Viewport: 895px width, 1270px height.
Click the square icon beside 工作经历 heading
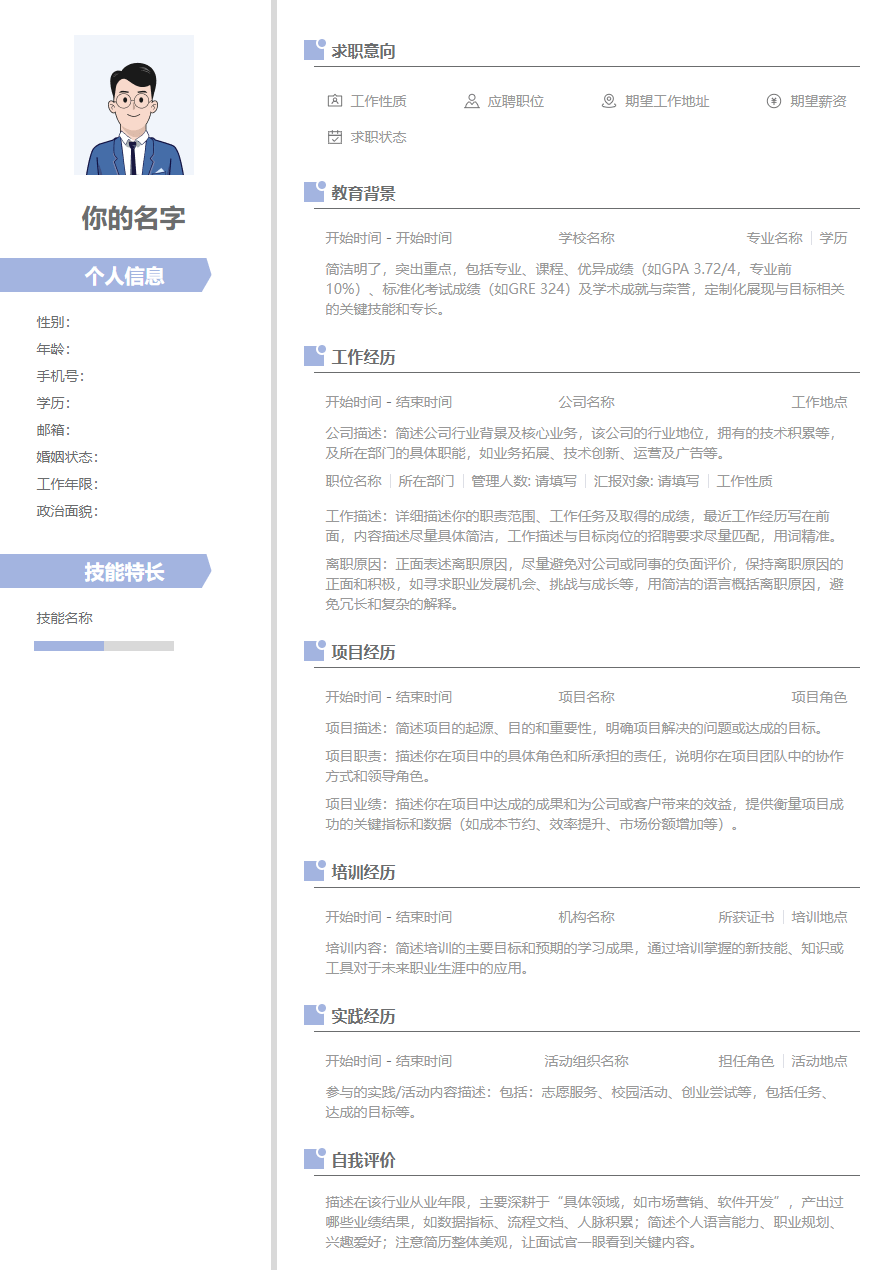point(314,356)
